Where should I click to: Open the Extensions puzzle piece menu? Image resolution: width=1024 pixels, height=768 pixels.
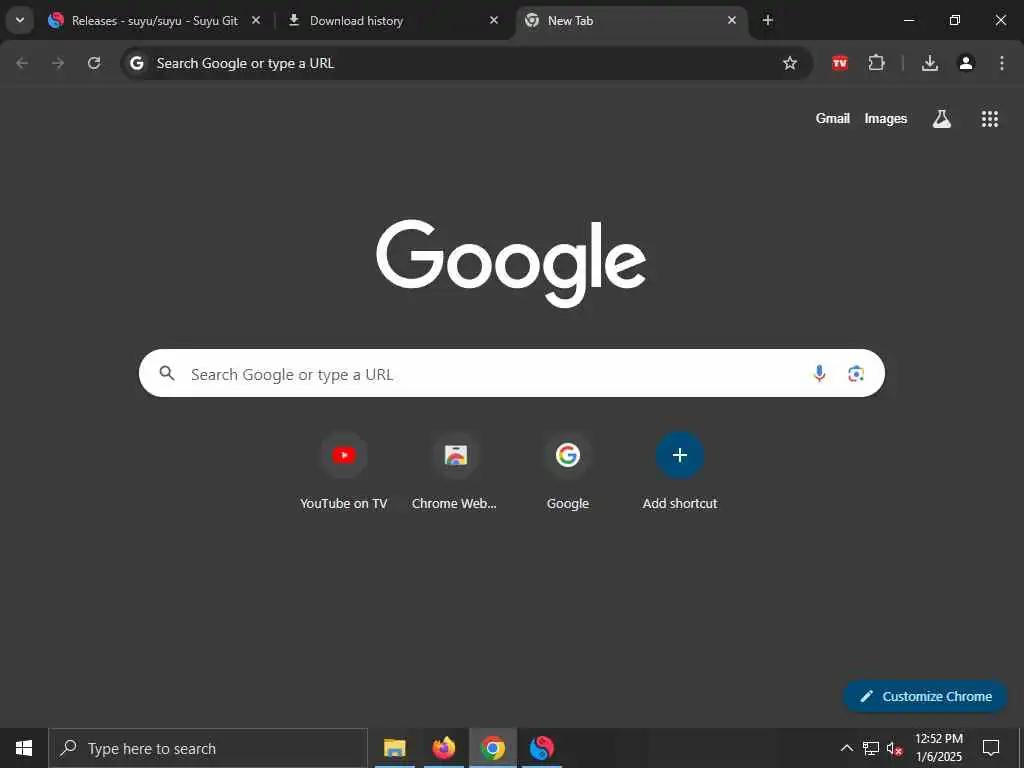[x=876, y=63]
